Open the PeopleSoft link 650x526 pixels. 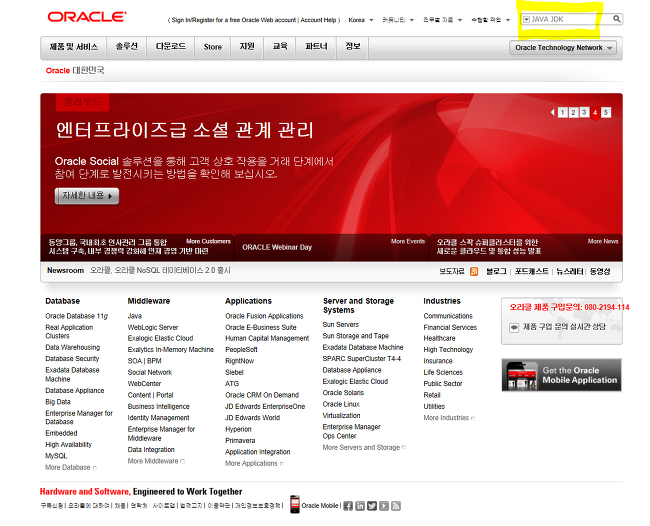tap(241, 350)
